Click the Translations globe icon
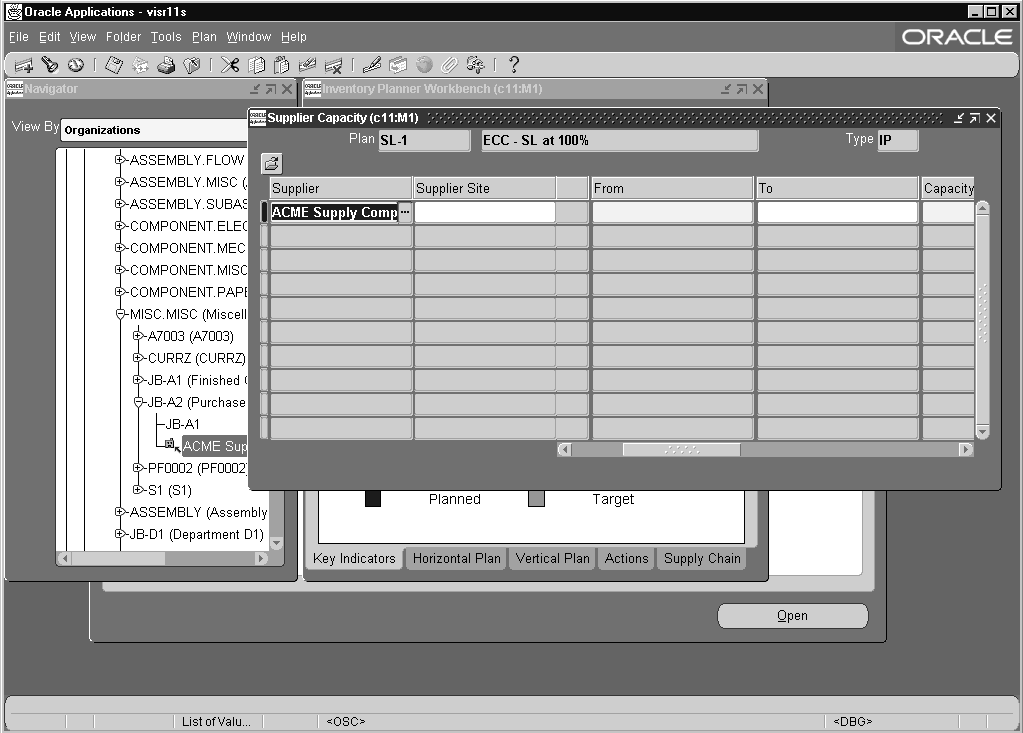1023x733 pixels. click(424, 65)
